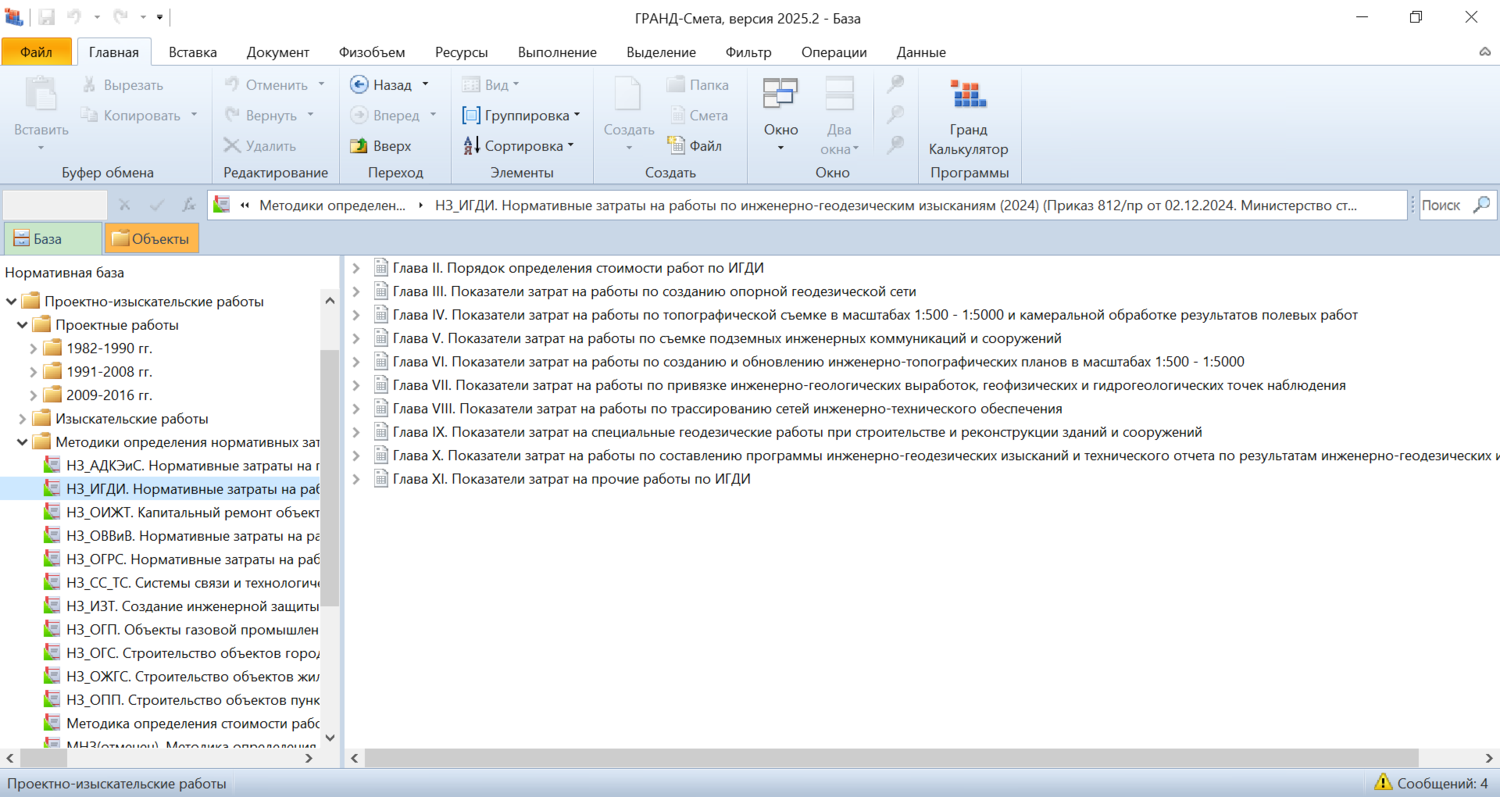Image resolution: width=1500 pixels, height=797 pixels.
Task: Open the Окно window layout icon
Action: click(780, 94)
